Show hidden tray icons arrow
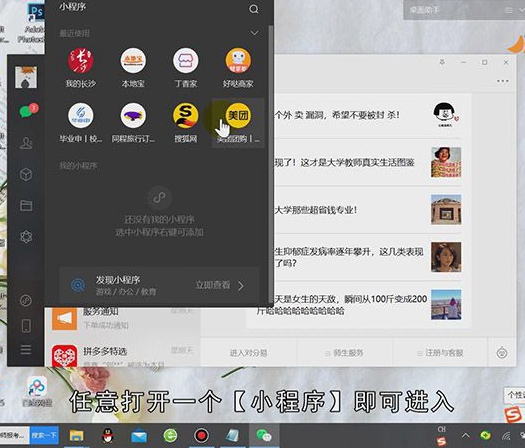525x448 pixels. pos(465,435)
